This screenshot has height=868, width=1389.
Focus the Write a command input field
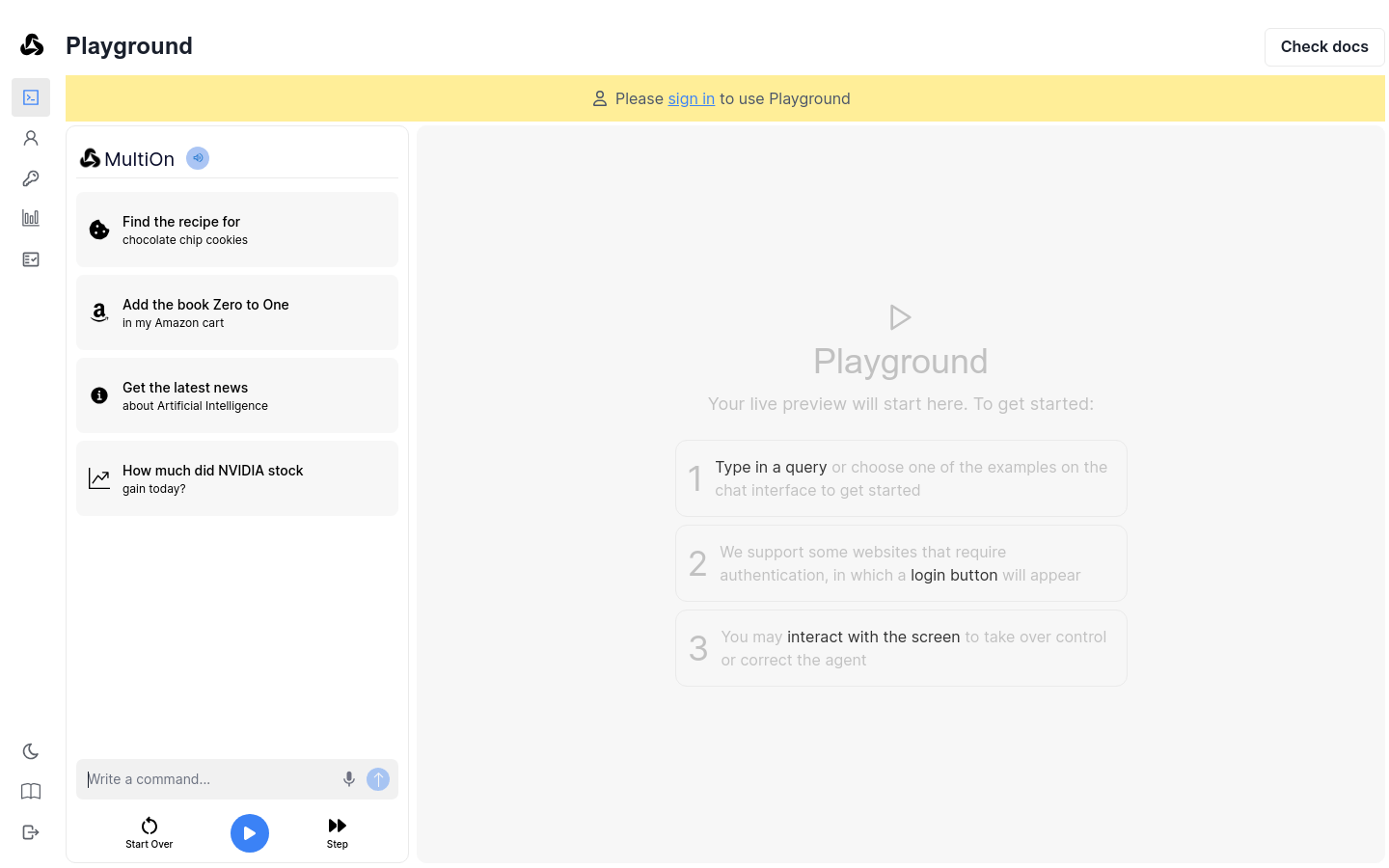coord(207,779)
